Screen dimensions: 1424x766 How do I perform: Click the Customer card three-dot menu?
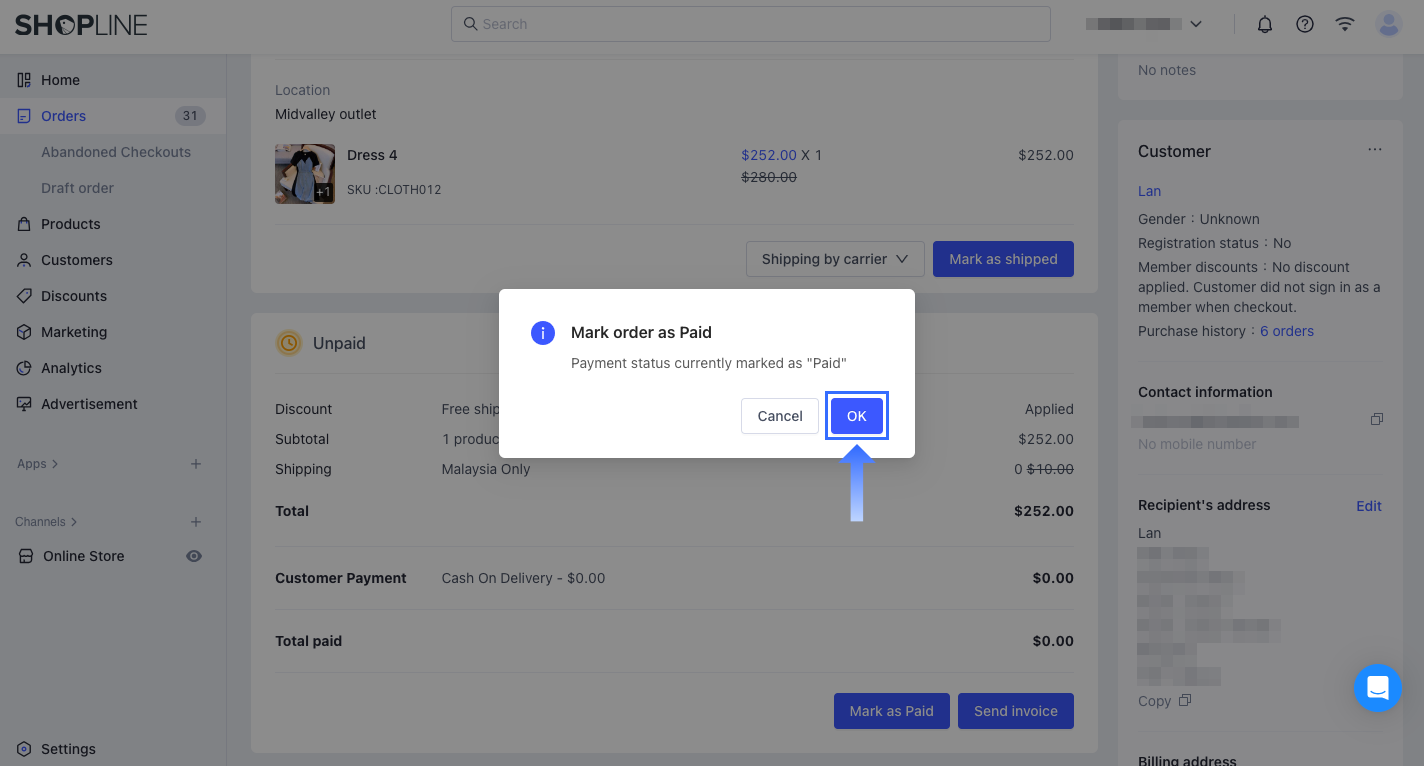[x=1375, y=150]
